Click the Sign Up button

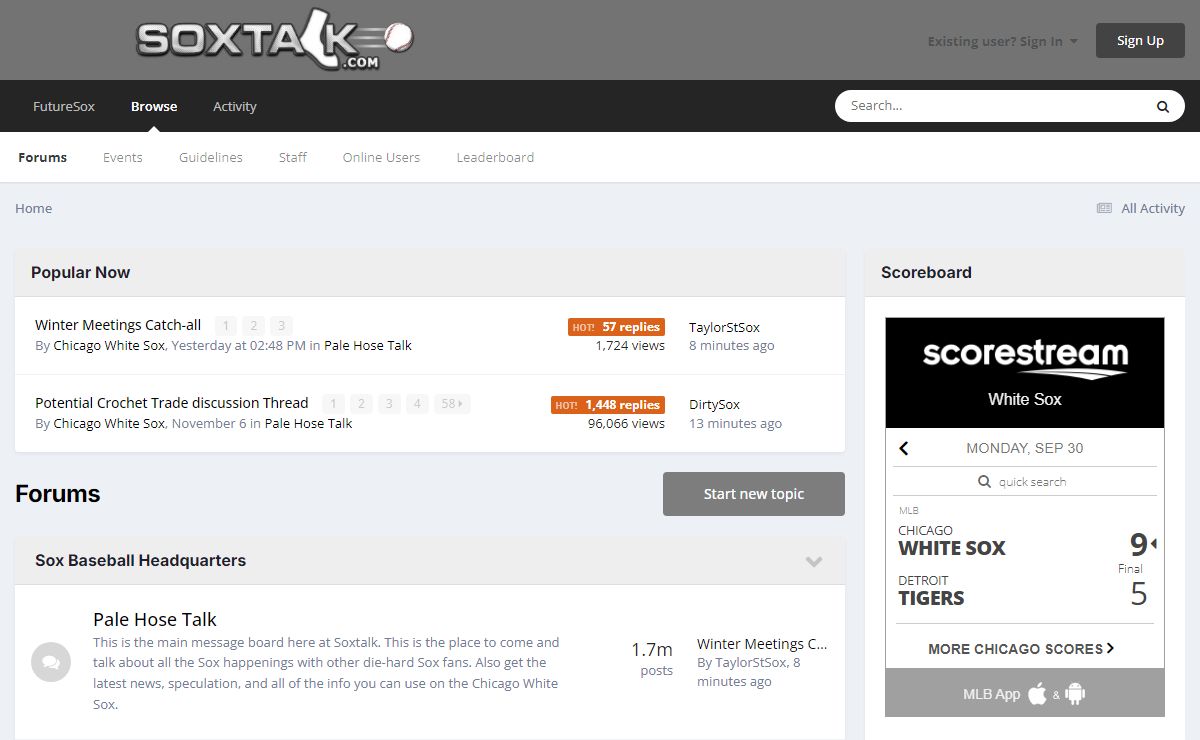(1140, 41)
